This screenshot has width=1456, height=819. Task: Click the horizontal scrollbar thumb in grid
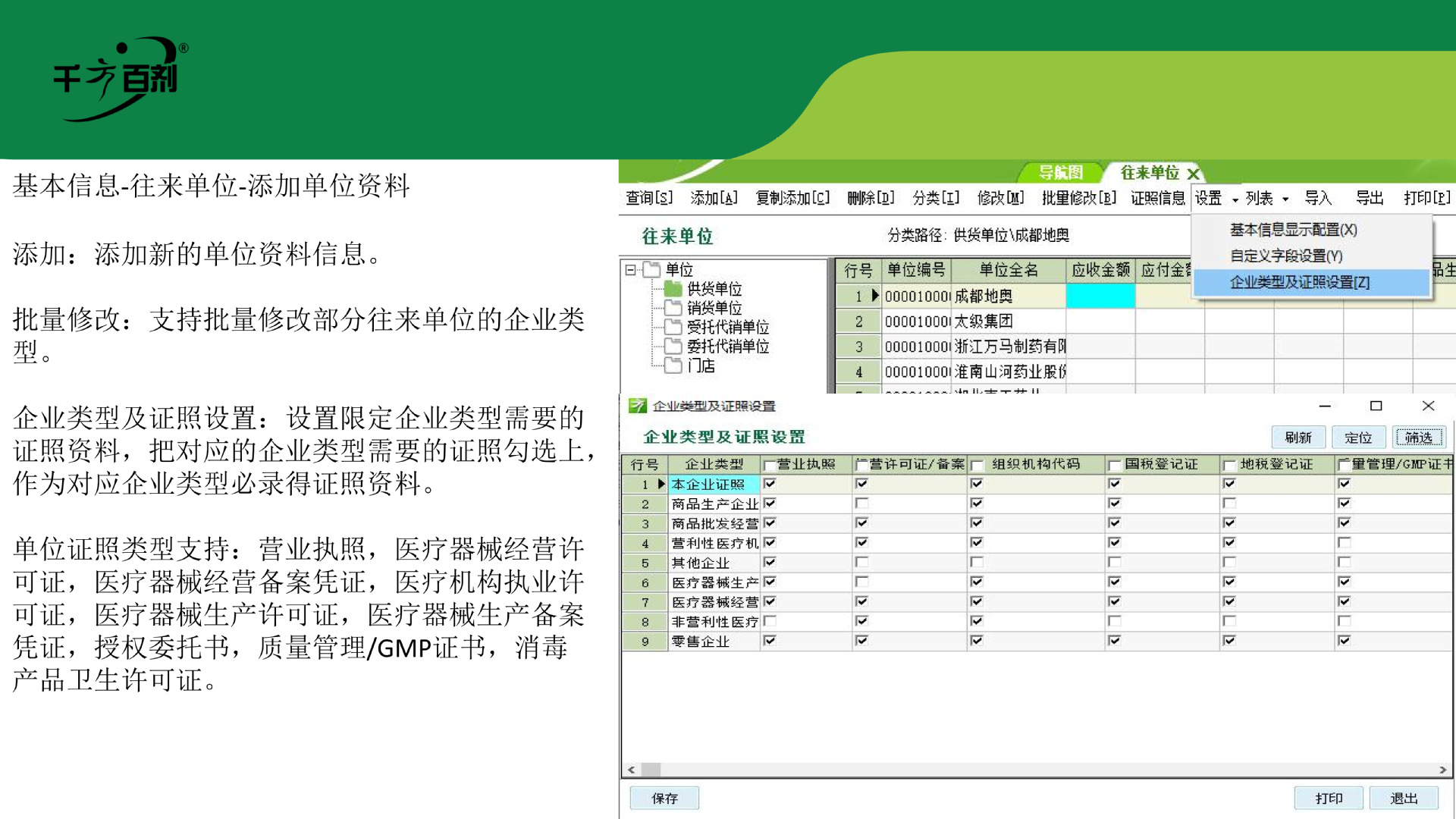(651, 770)
